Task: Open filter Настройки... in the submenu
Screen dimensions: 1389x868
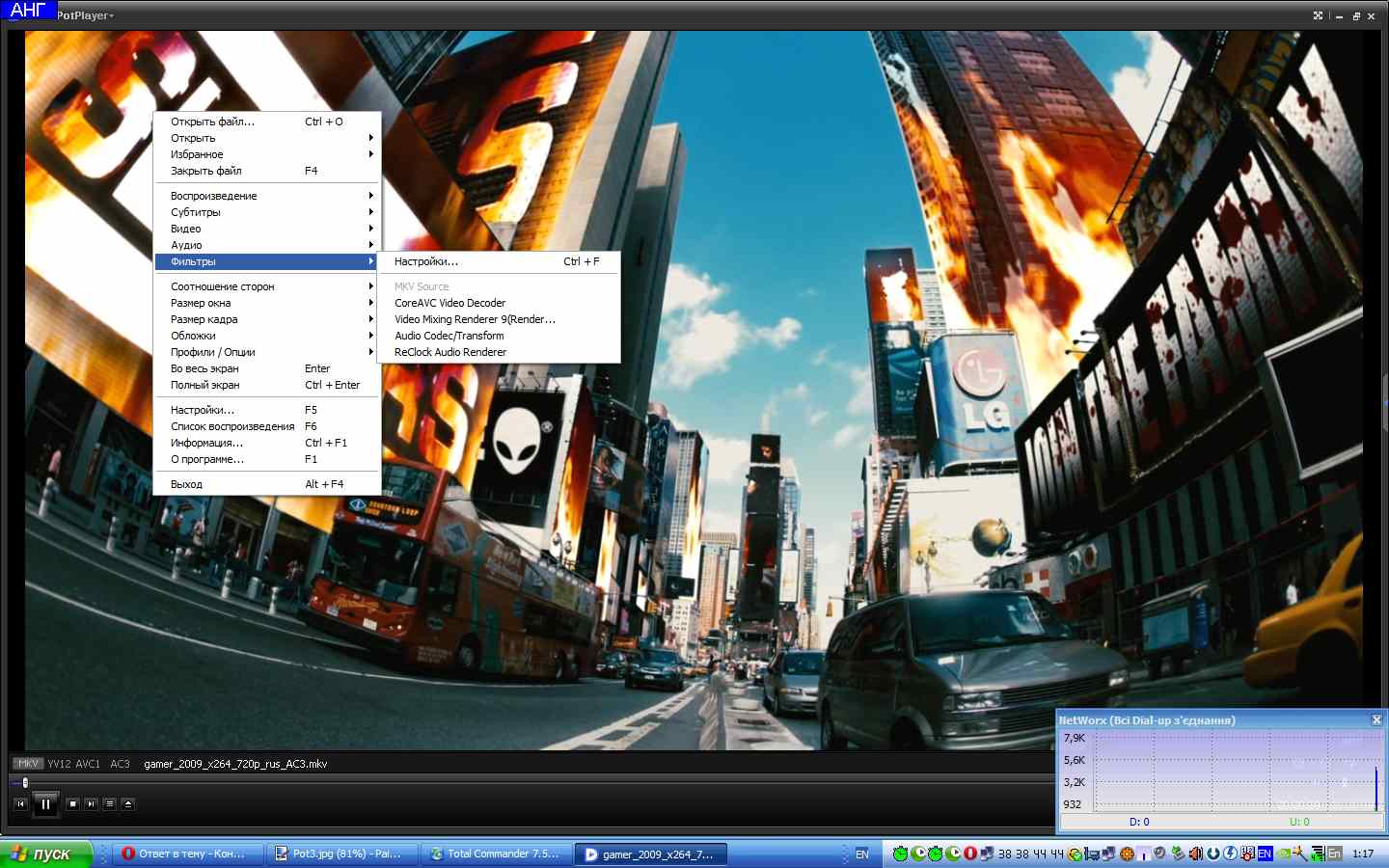Action: [x=426, y=261]
